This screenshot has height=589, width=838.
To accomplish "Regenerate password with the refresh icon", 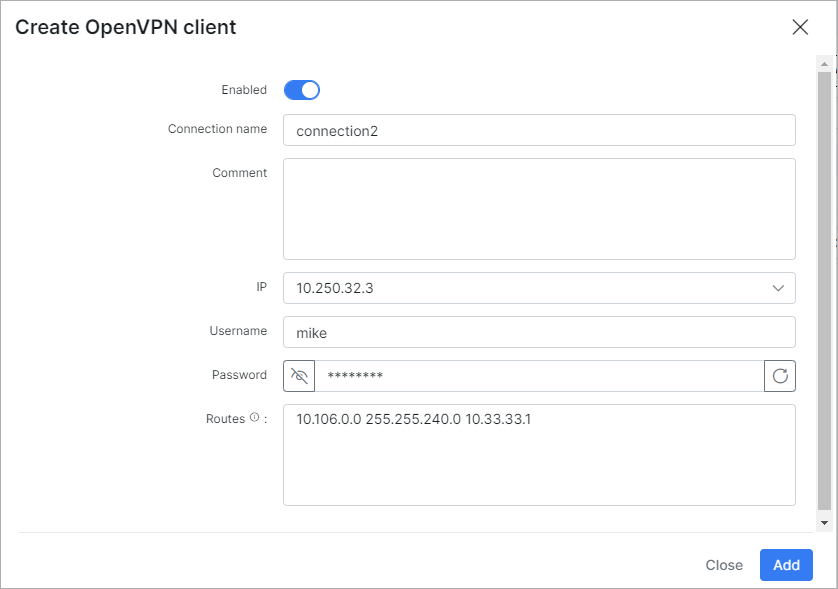I will 780,376.
